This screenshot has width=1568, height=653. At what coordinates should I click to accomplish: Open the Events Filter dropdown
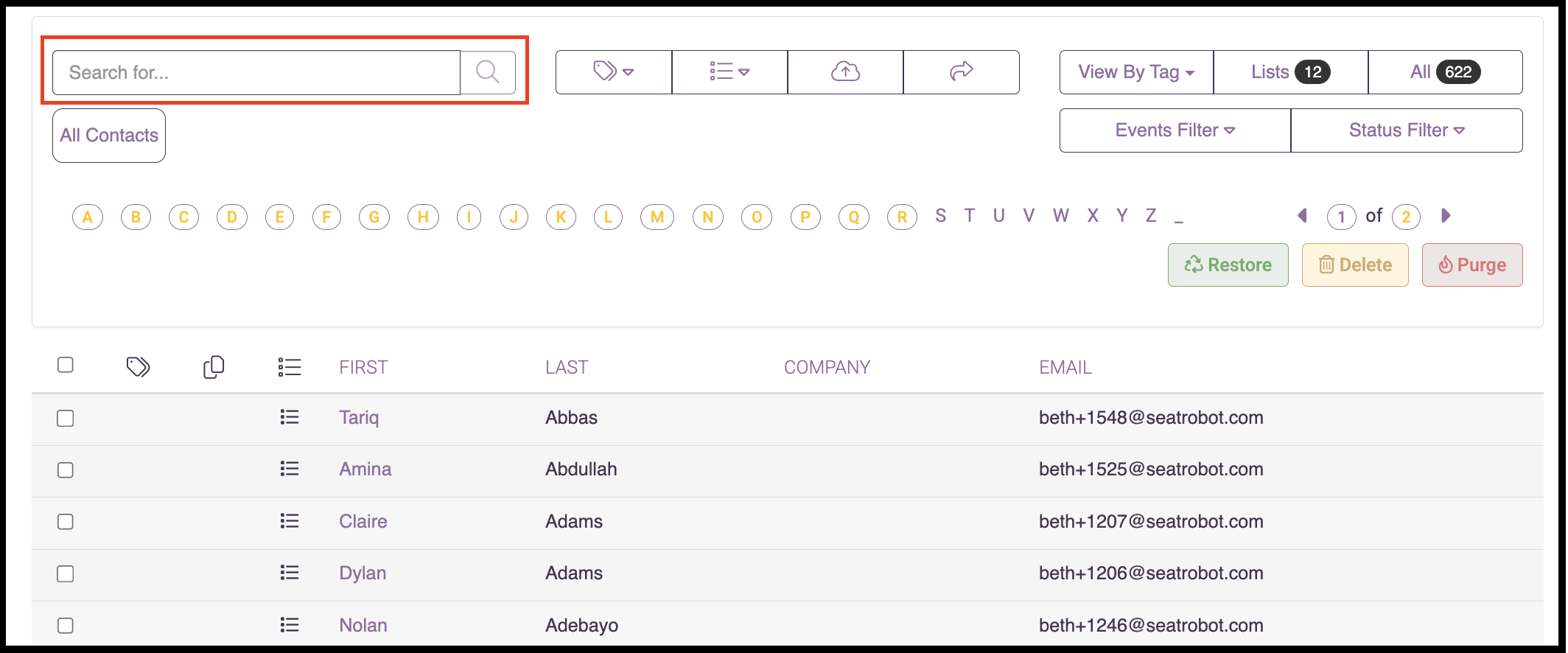(1175, 130)
